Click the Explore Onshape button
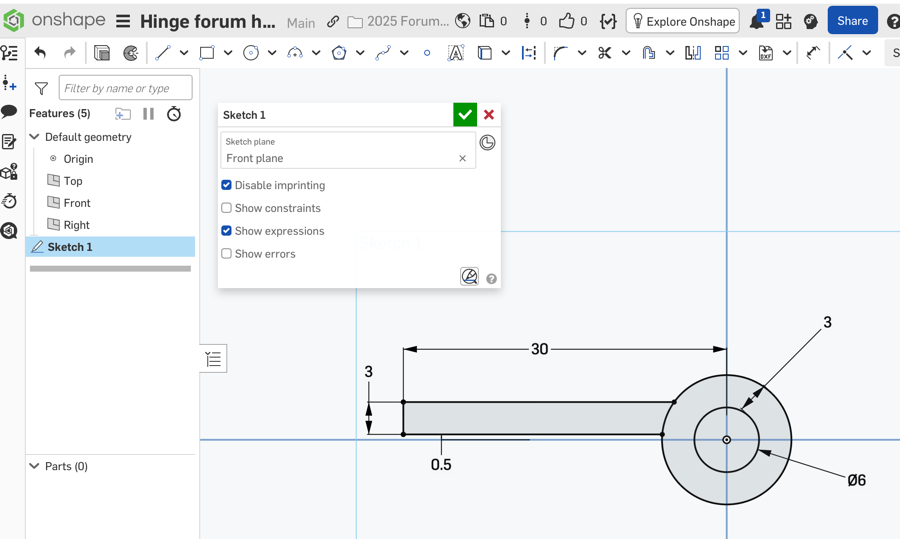Screen dimensions: 900x539 pos(683,21)
